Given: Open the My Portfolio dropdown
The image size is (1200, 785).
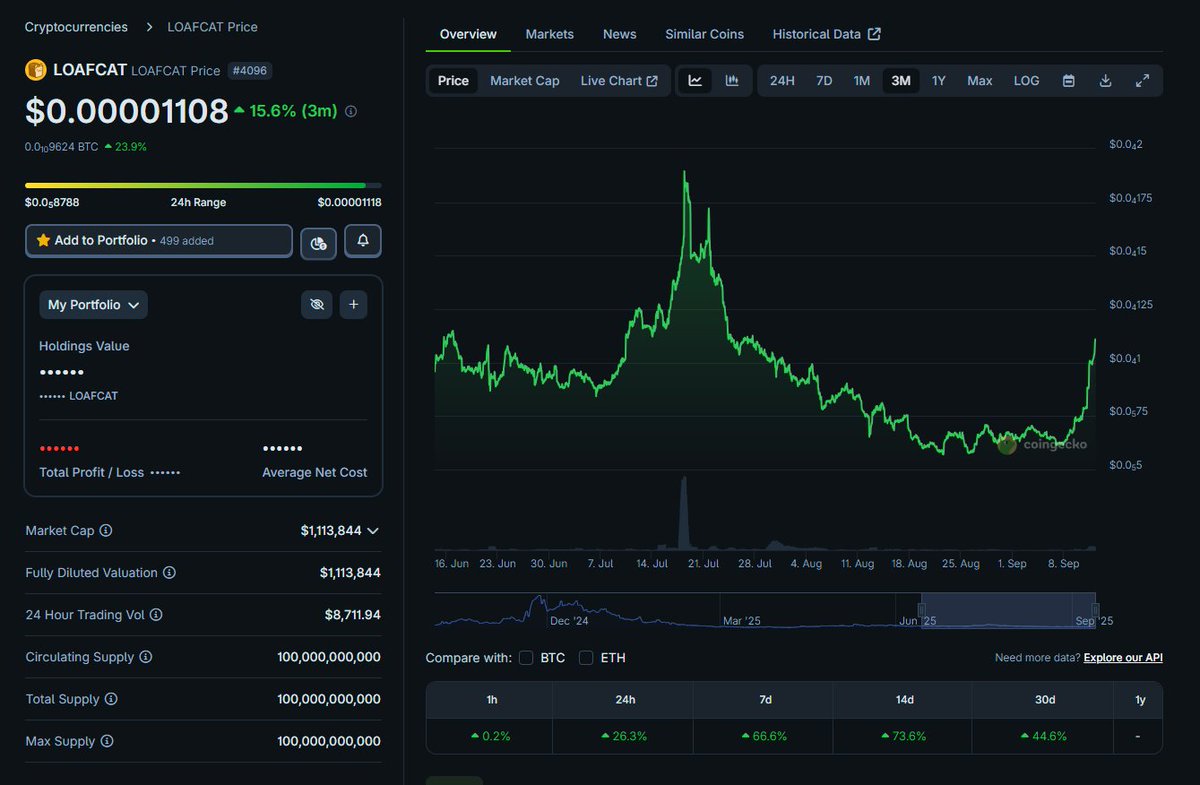Looking at the screenshot, I should (94, 305).
